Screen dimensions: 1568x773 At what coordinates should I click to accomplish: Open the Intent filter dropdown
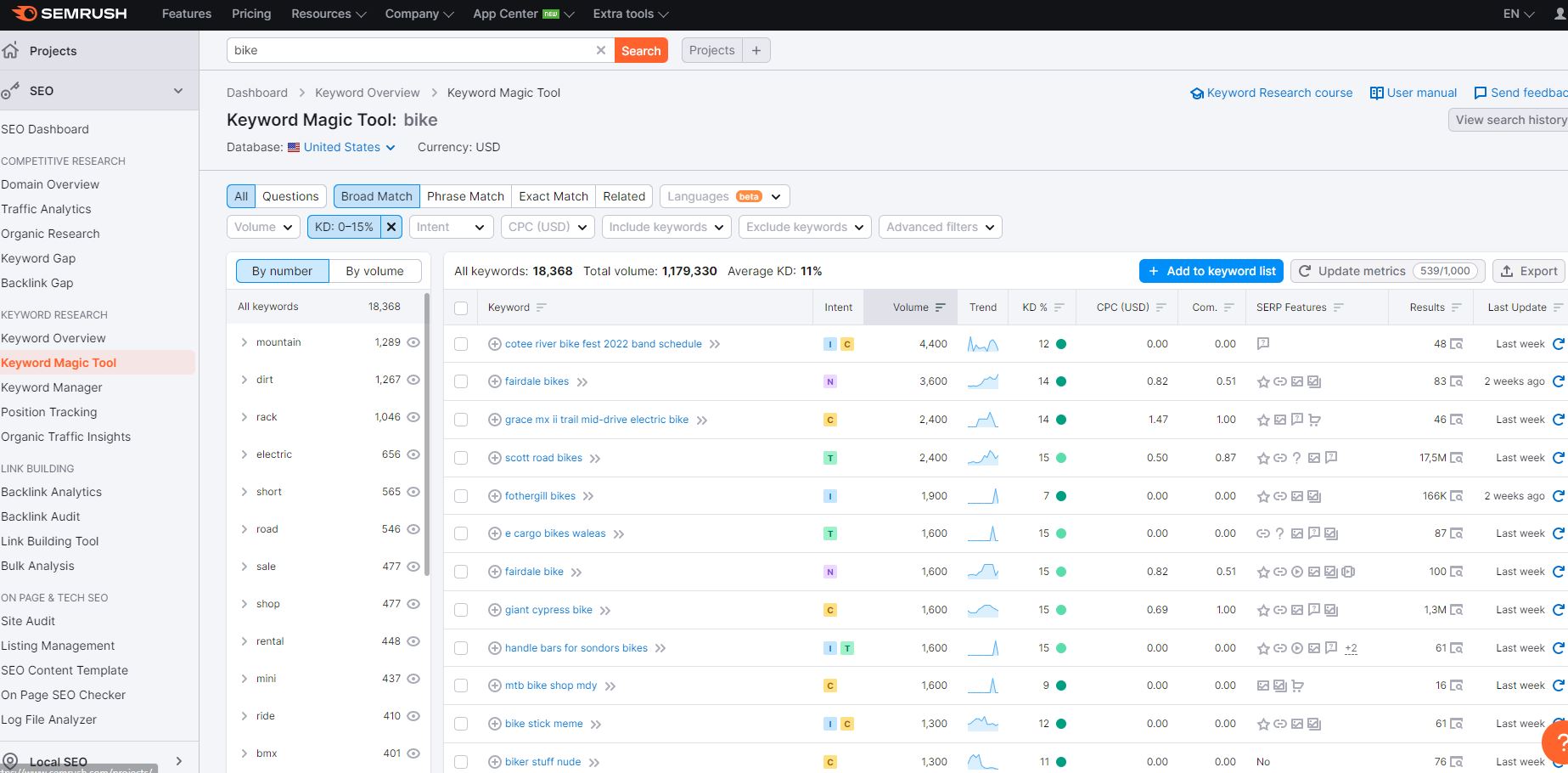click(x=451, y=227)
